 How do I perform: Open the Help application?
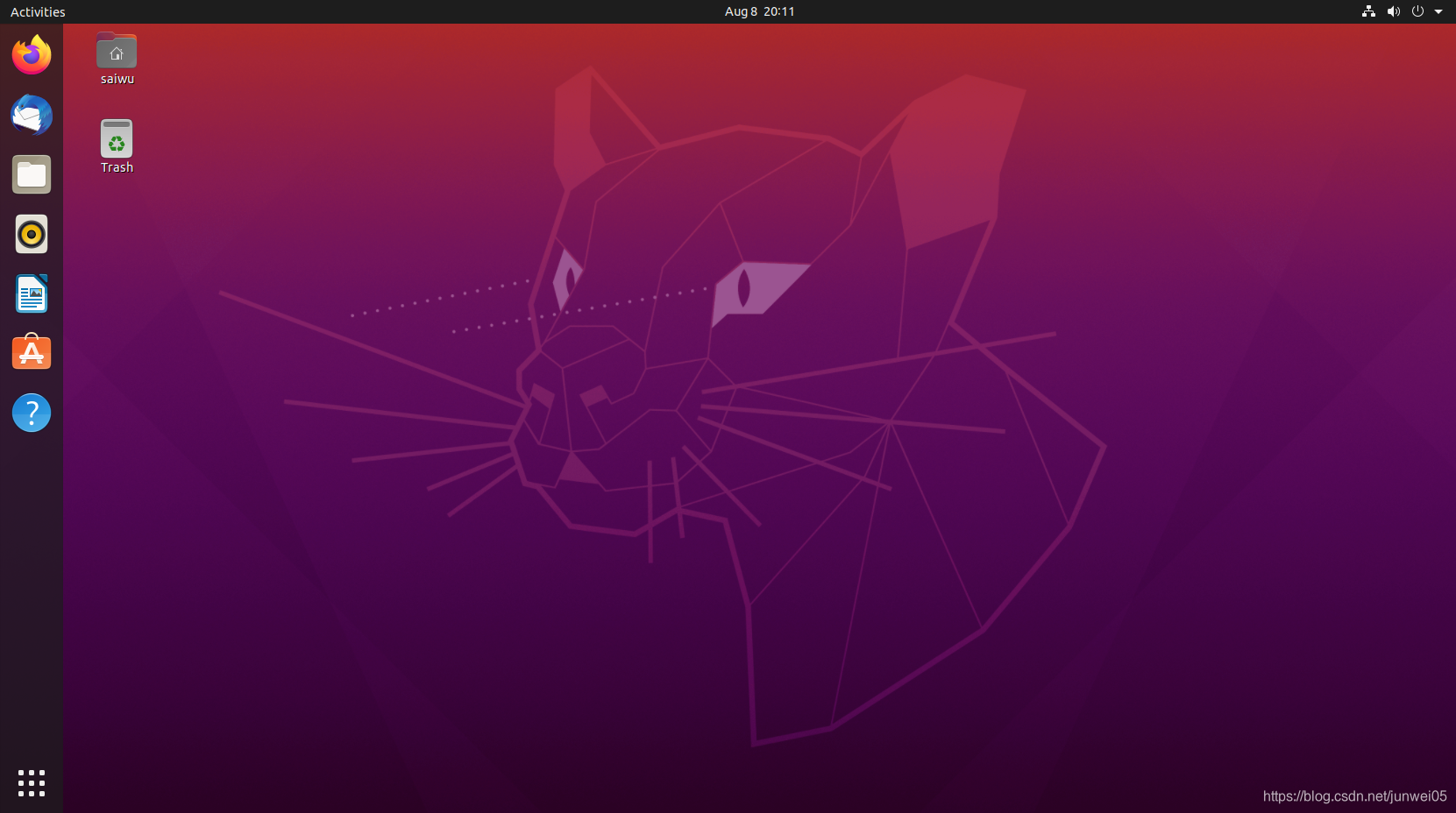pos(32,413)
